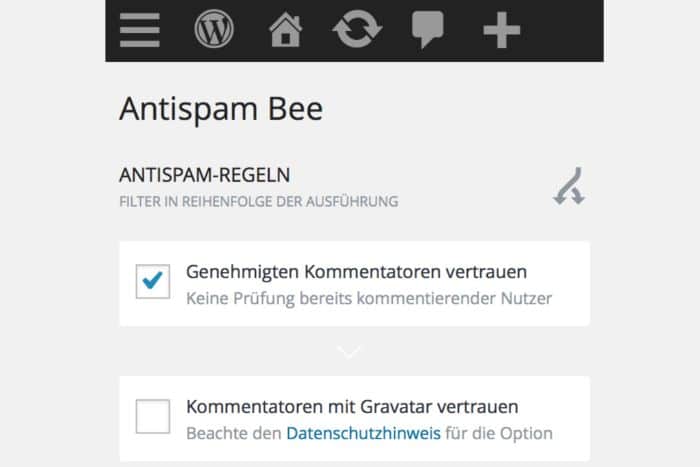The width and height of the screenshot is (700, 467).
Task: Click the plus icon to add new content
Action: (501, 30)
